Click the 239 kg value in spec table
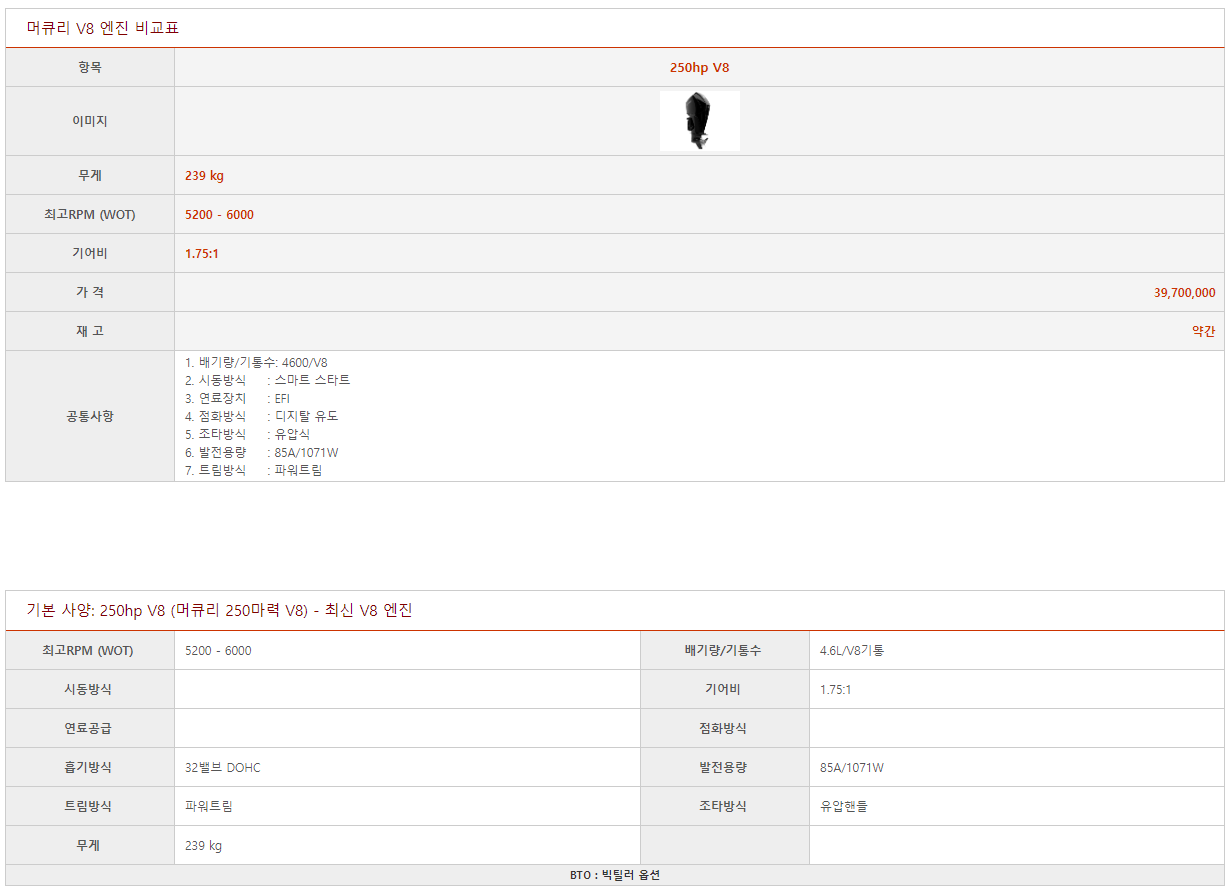The image size is (1232, 892). 204,845
